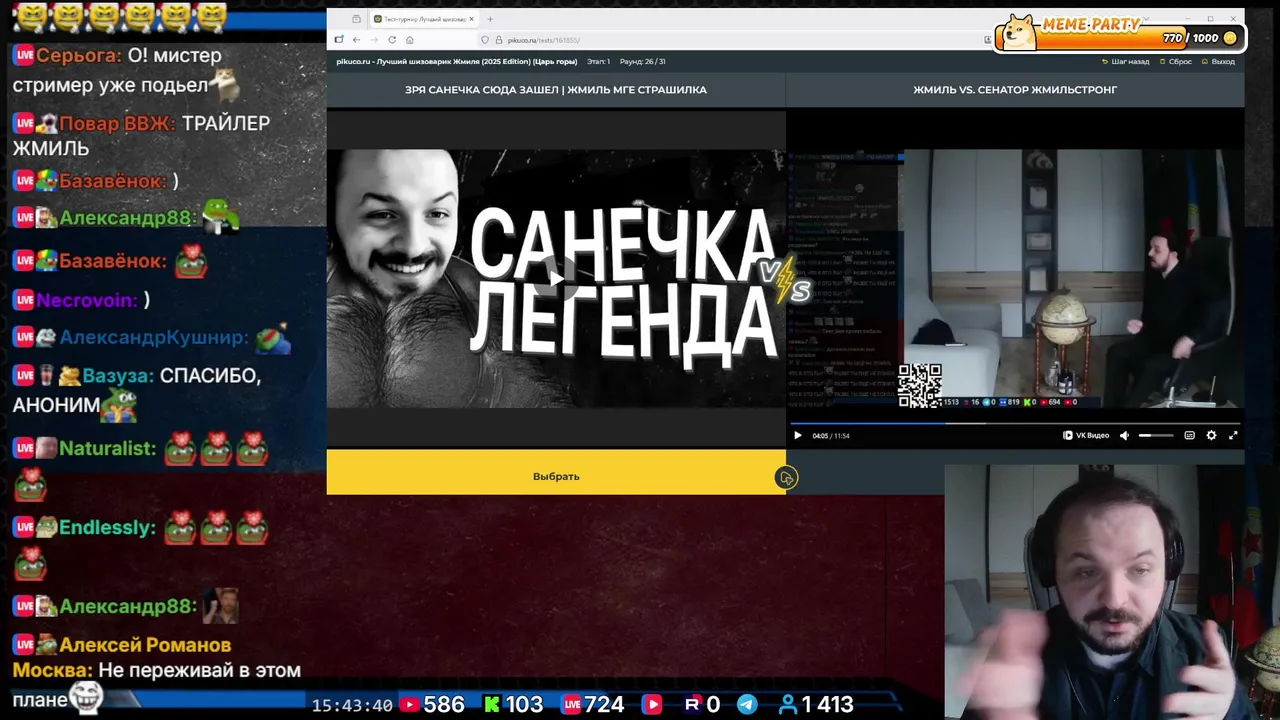Click the 'Этап: 1' label
Viewport: 1280px width, 720px height.
598,61
